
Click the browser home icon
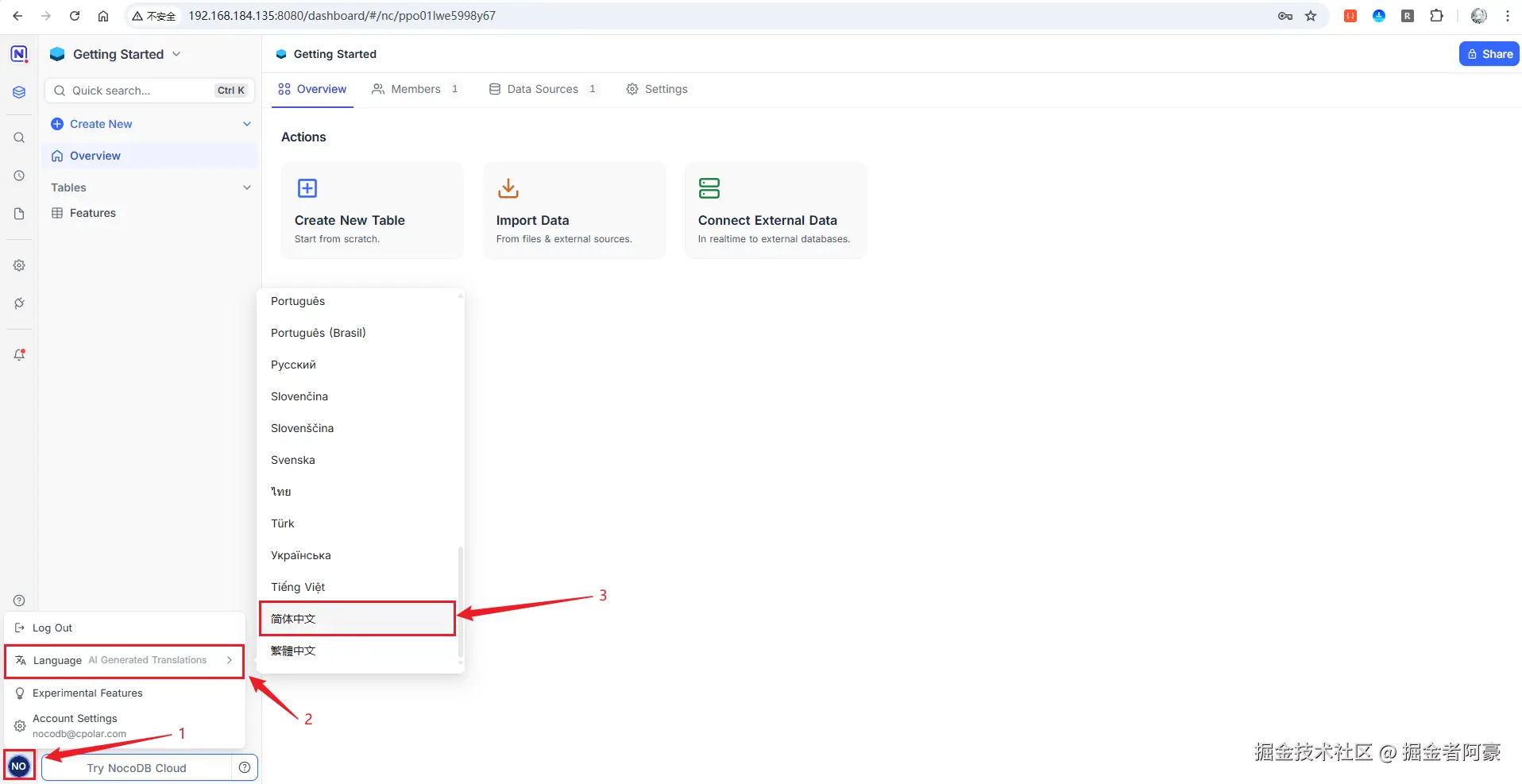pyautogui.click(x=103, y=16)
